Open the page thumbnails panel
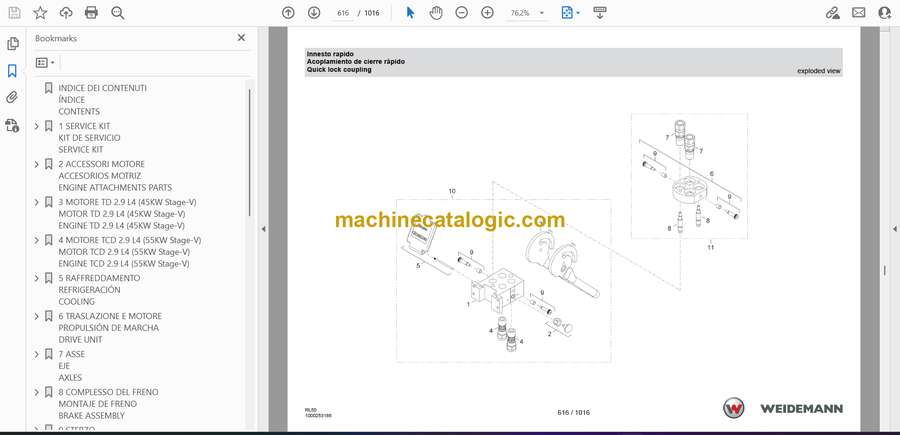The width and height of the screenshot is (900, 435). point(13,44)
